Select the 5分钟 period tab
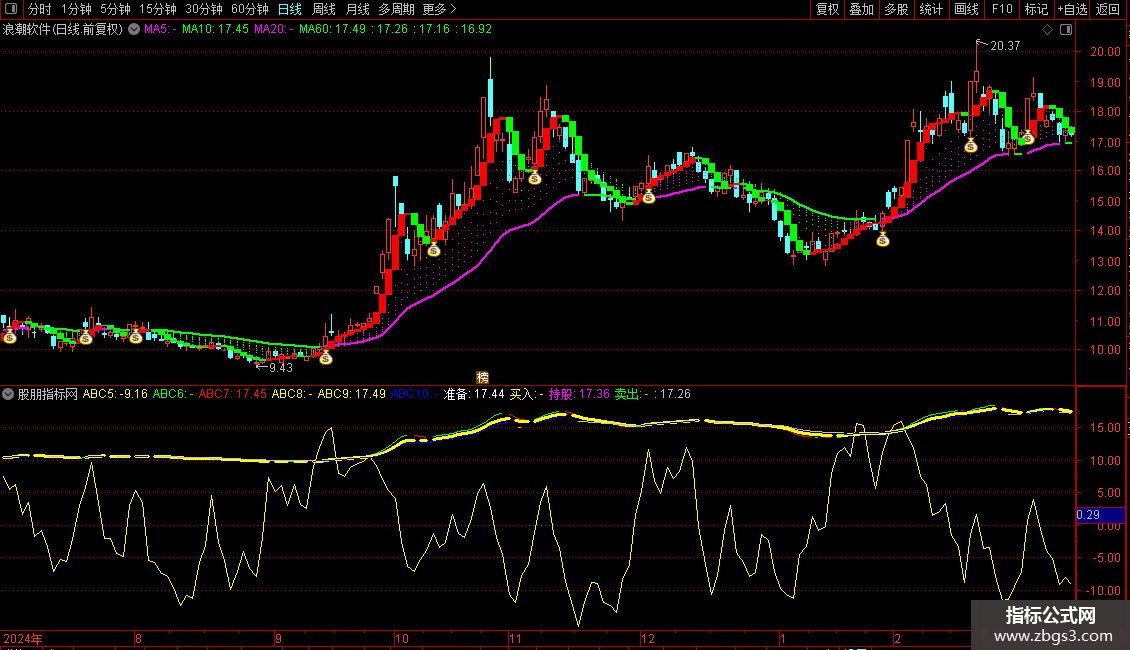This screenshot has width=1130, height=650. [x=115, y=9]
